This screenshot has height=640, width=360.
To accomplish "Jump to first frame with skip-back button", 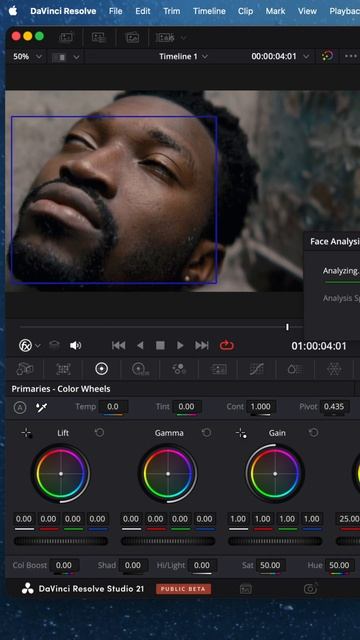I will click(118, 346).
